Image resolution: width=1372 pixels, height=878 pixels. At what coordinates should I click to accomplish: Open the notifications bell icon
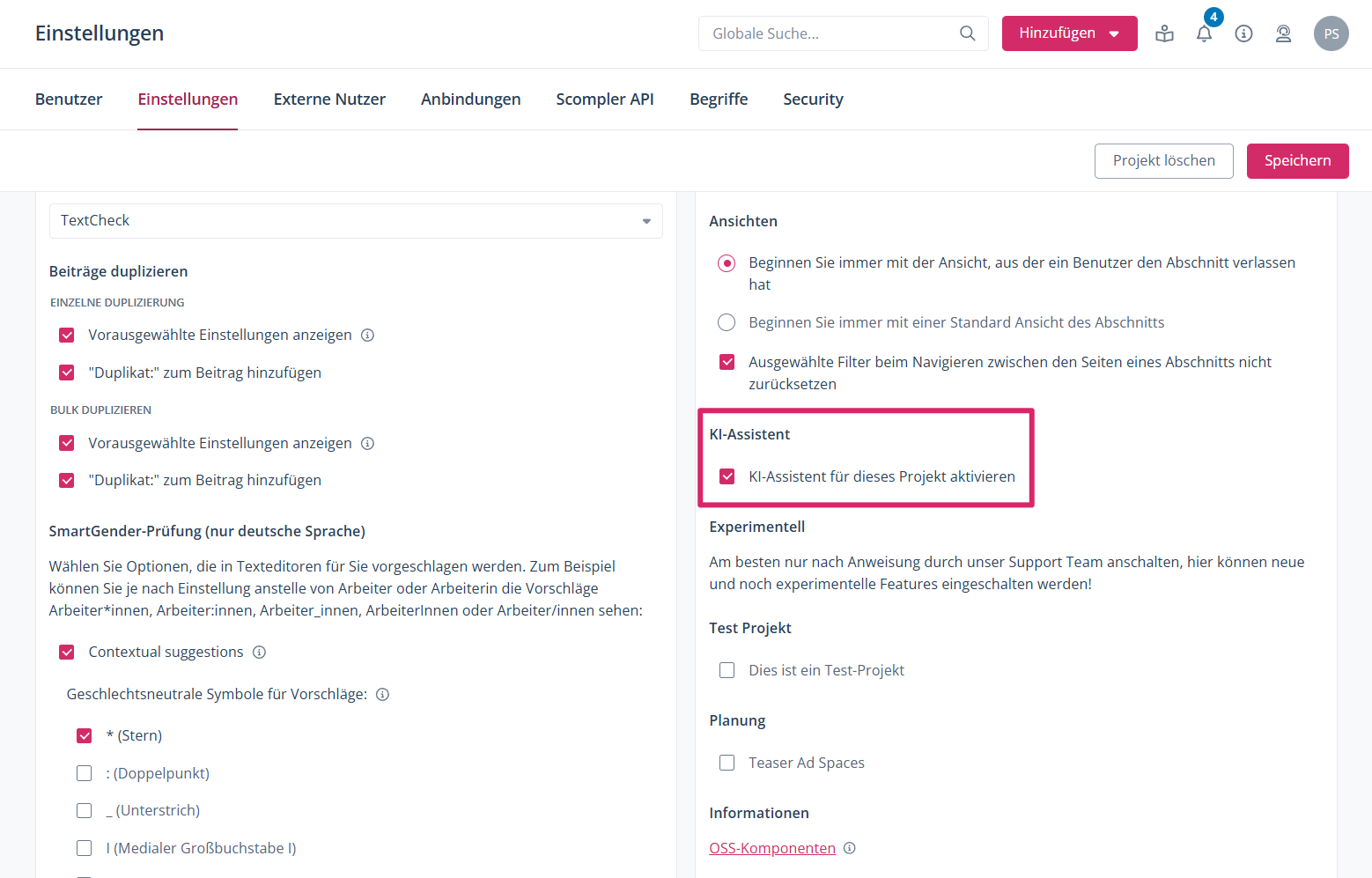pos(1204,33)
